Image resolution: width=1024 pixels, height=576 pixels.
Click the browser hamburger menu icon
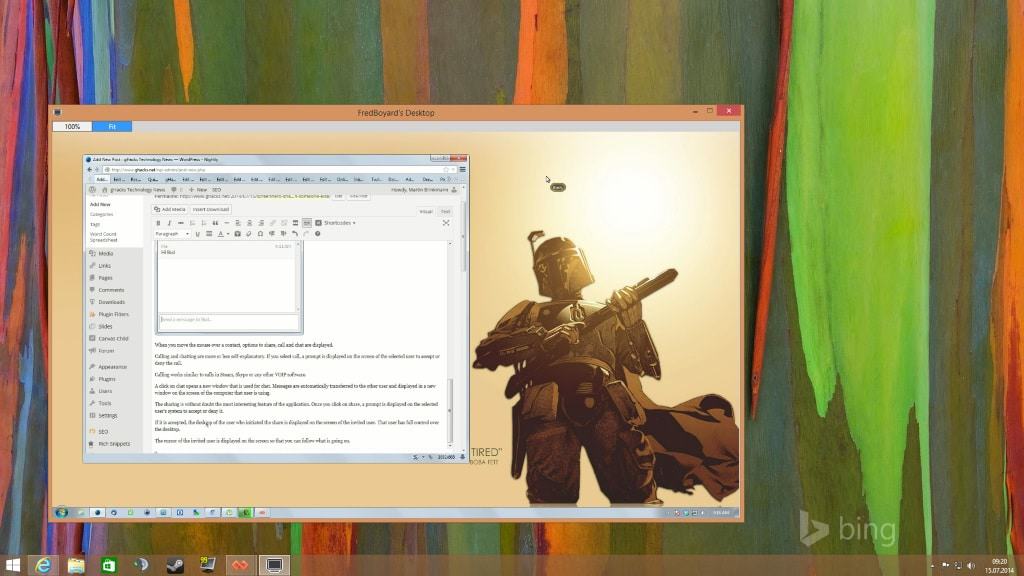pyautogui.click(x=462, y=170)
